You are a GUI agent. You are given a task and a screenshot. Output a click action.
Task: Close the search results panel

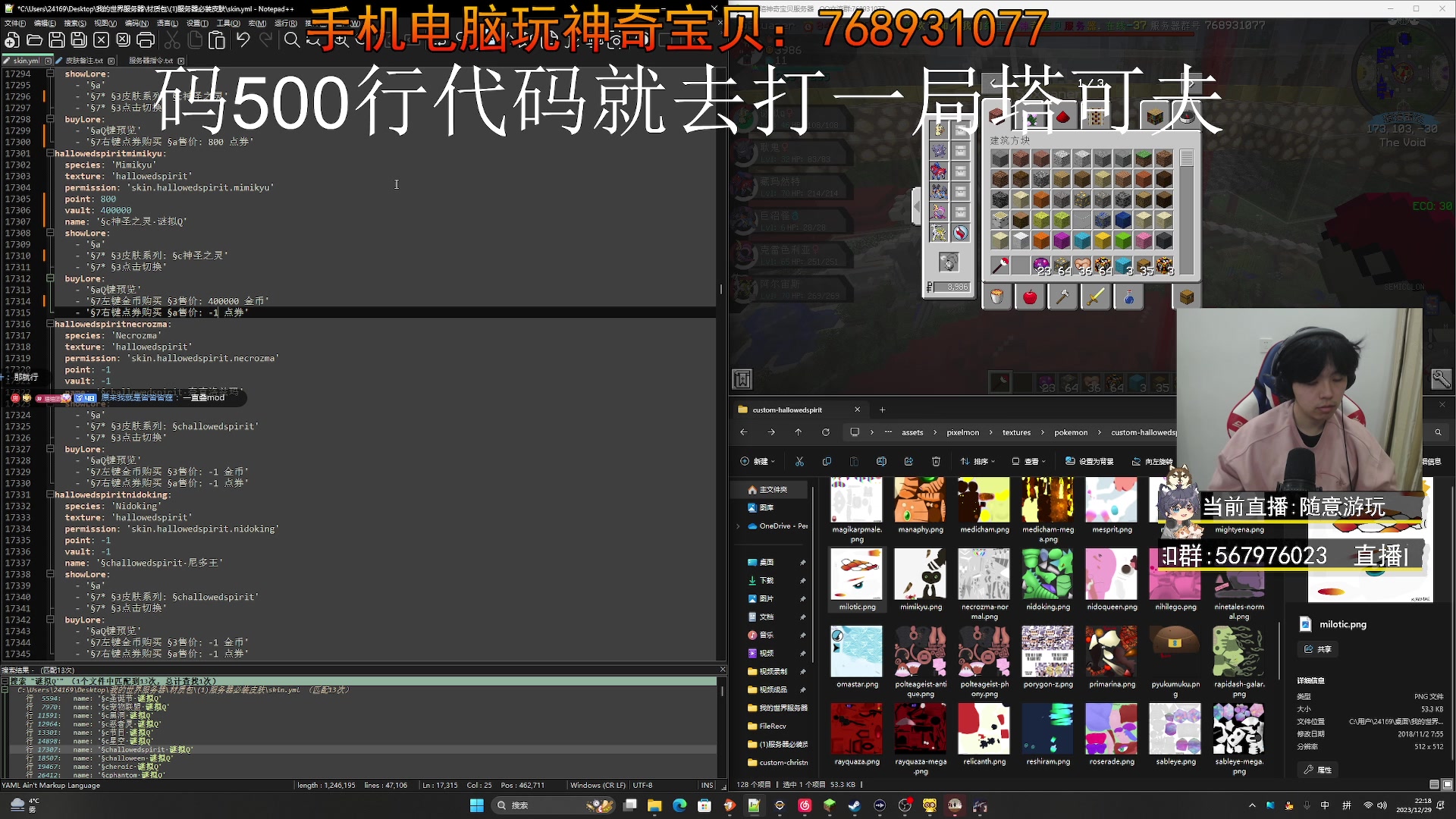pyautogui.click(x=722, y=670)
